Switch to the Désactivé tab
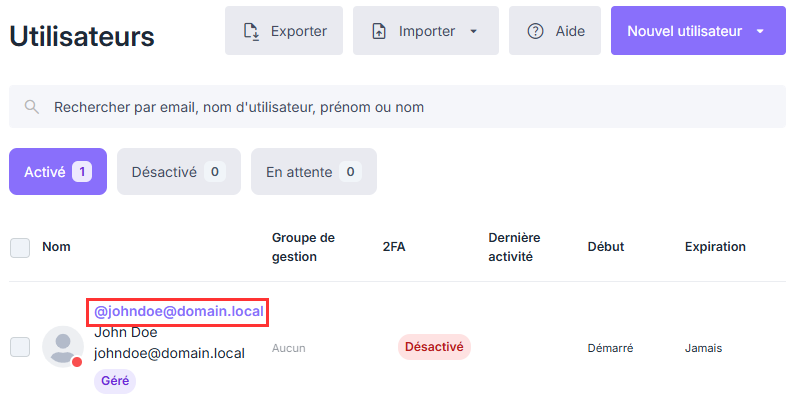Screen dimensions: 790x403 179,172
